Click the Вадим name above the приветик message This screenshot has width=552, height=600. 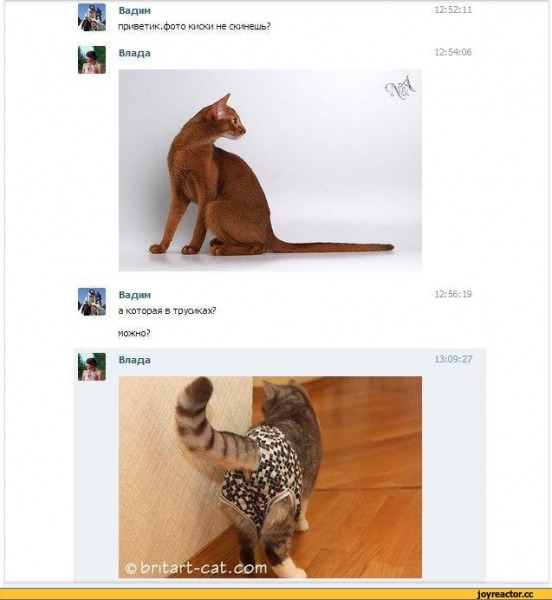(134, 10)
